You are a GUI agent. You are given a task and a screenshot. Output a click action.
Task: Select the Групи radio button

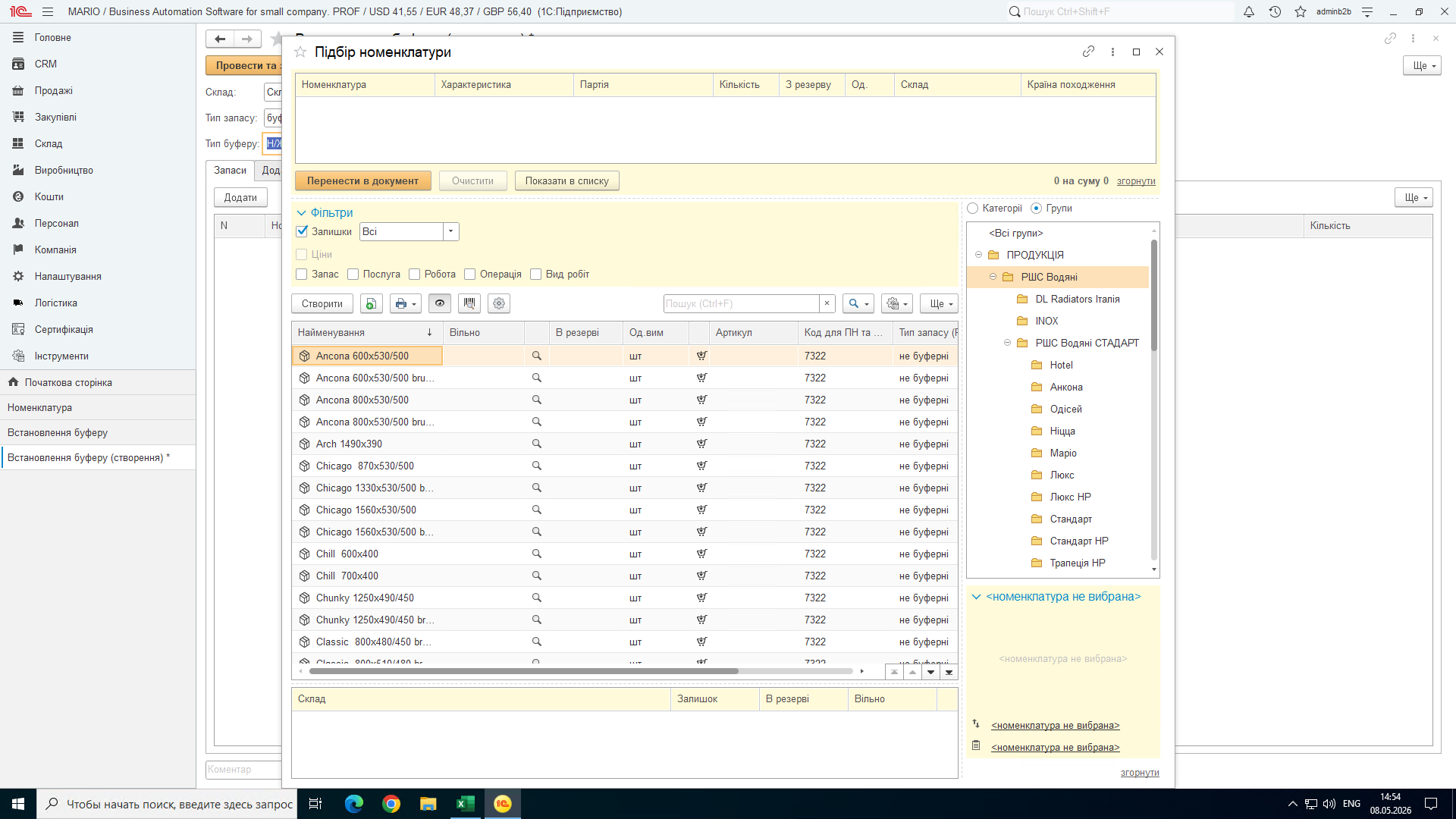click(1036, 208)
